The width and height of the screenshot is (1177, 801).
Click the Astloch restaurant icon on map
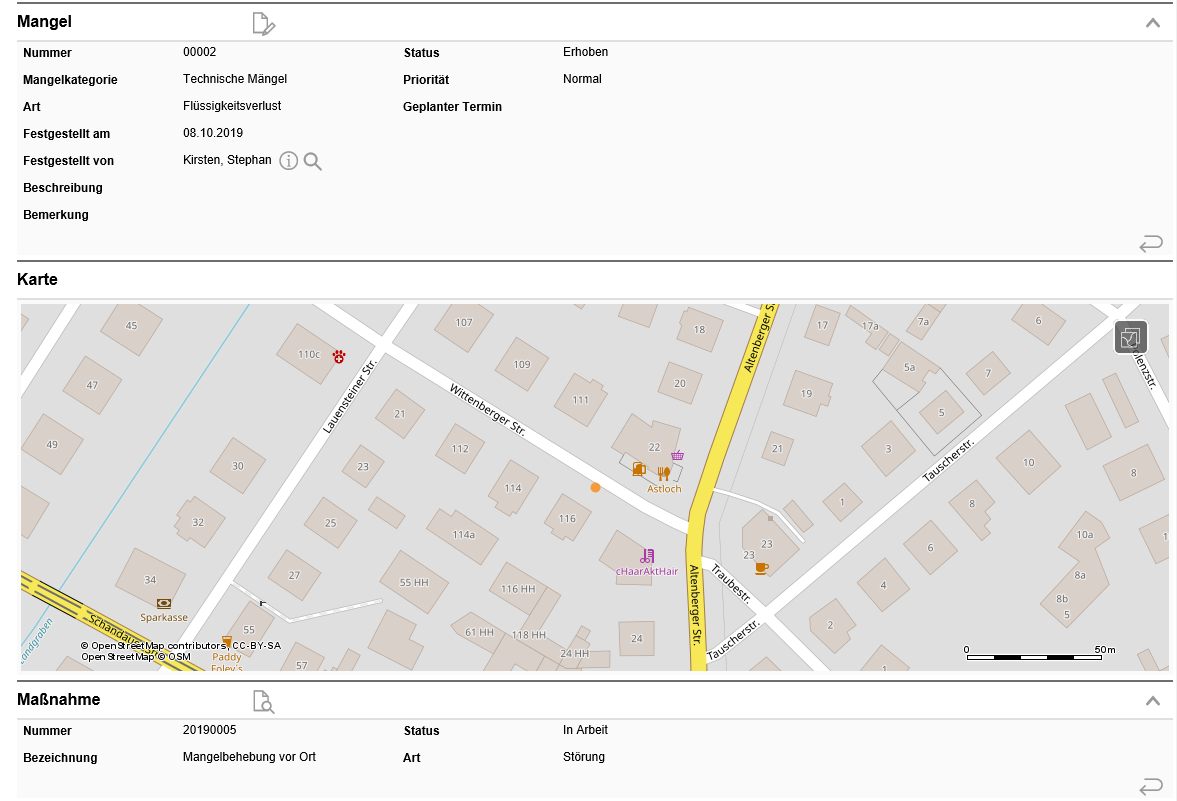click(x=662, y=474)
